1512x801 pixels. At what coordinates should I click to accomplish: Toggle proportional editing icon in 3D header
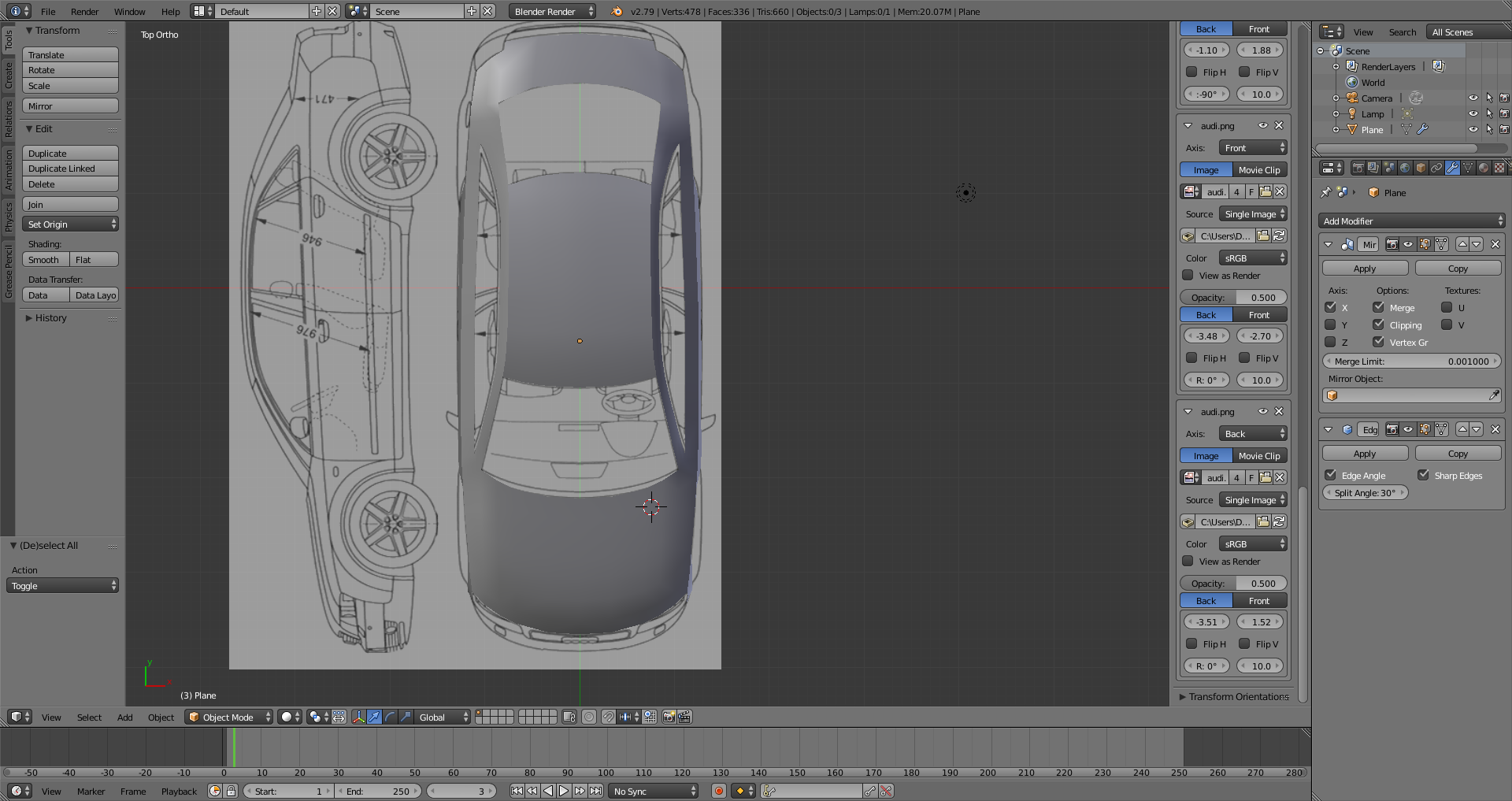coord(588,717)
